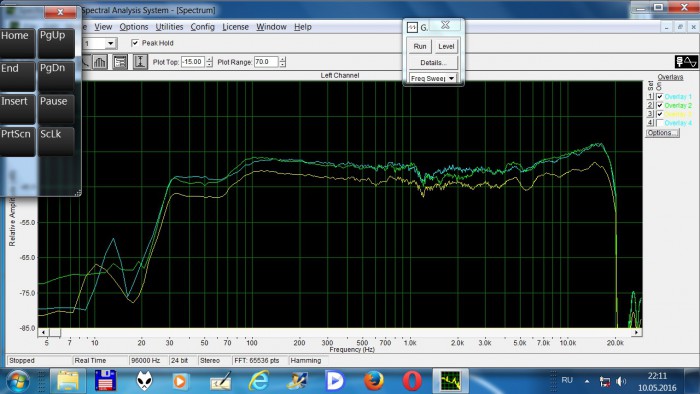Open the Utilities menu
The height and width of the screenshot is (394, 700).
(x=169, y=27)
